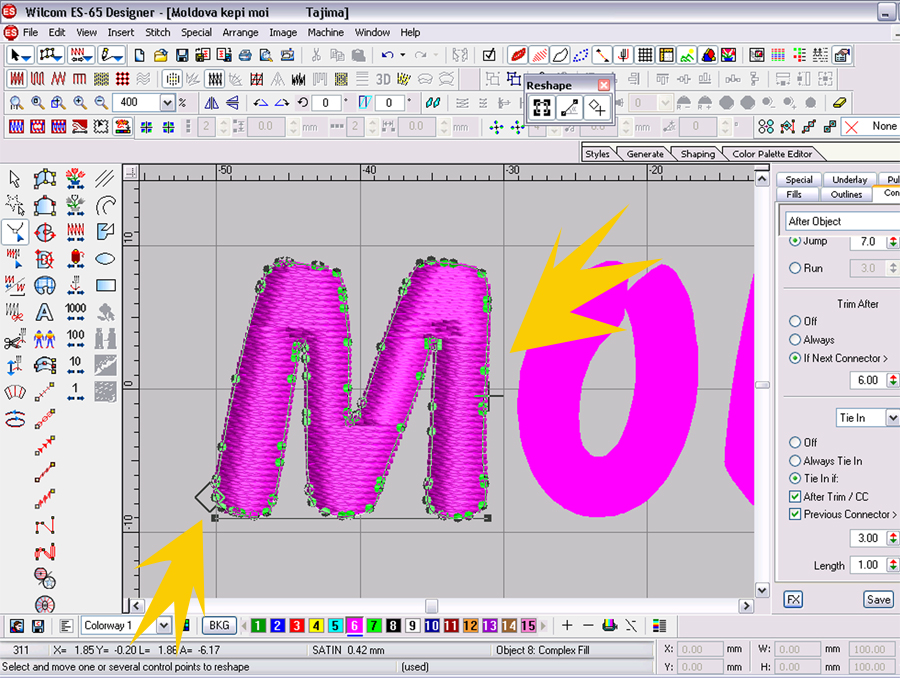Screen dimensions: 900x678
Task: Switch to the Color Palette Editor tab
Action: point(772,154)
